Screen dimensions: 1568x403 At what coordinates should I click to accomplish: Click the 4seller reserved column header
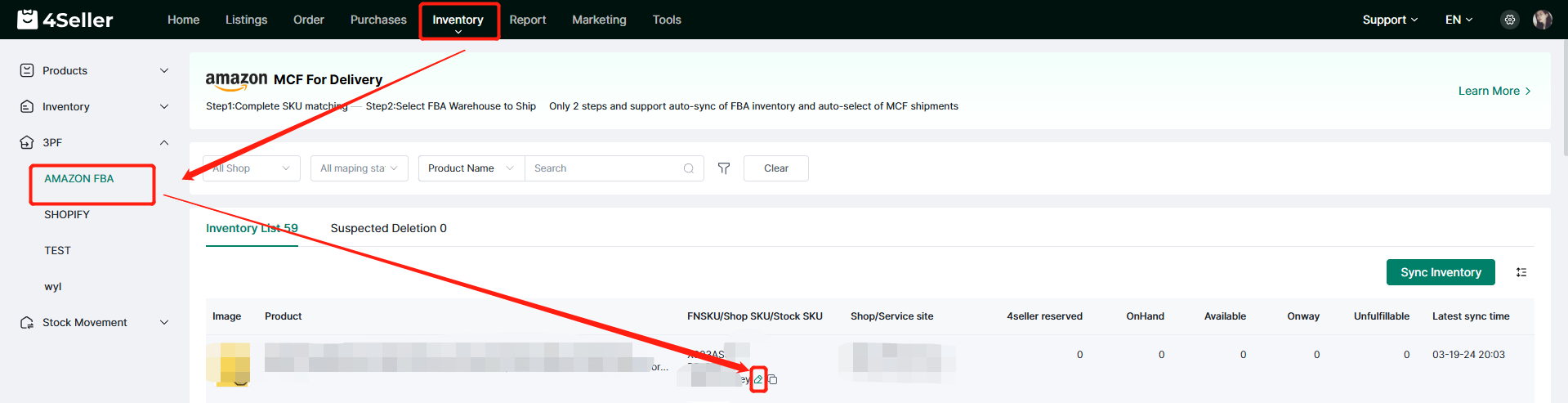(x=1044, y=316)
